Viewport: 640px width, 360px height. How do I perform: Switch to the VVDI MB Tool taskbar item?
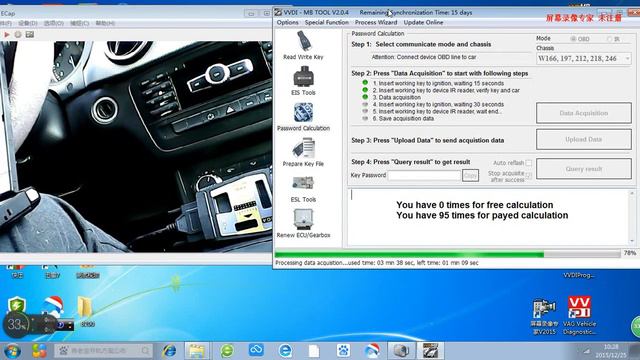pos(430,351)
